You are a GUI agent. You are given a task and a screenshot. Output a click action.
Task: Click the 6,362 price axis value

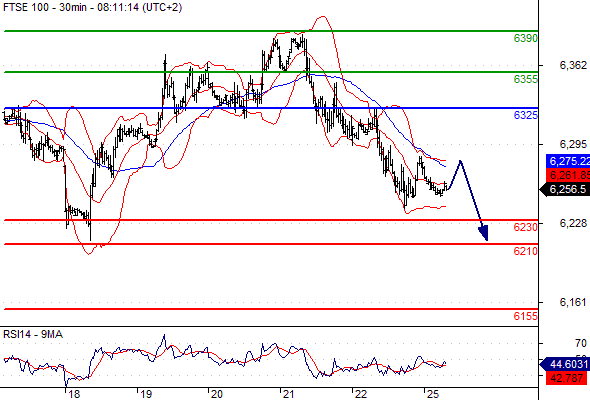click(573, 65)
